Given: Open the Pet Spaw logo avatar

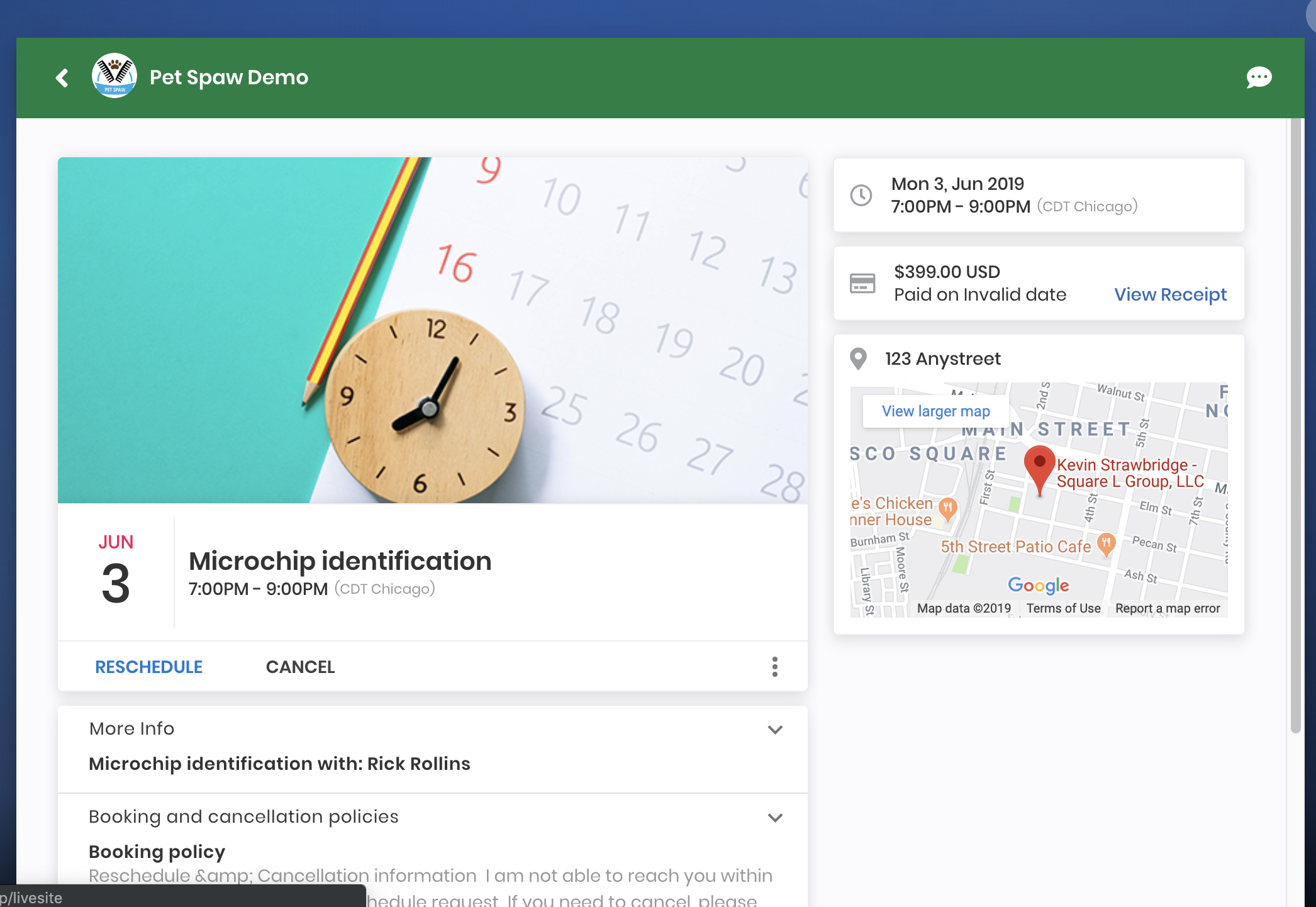Looking at the screenshot, I should pyautogui.click(x=114, y=76).
